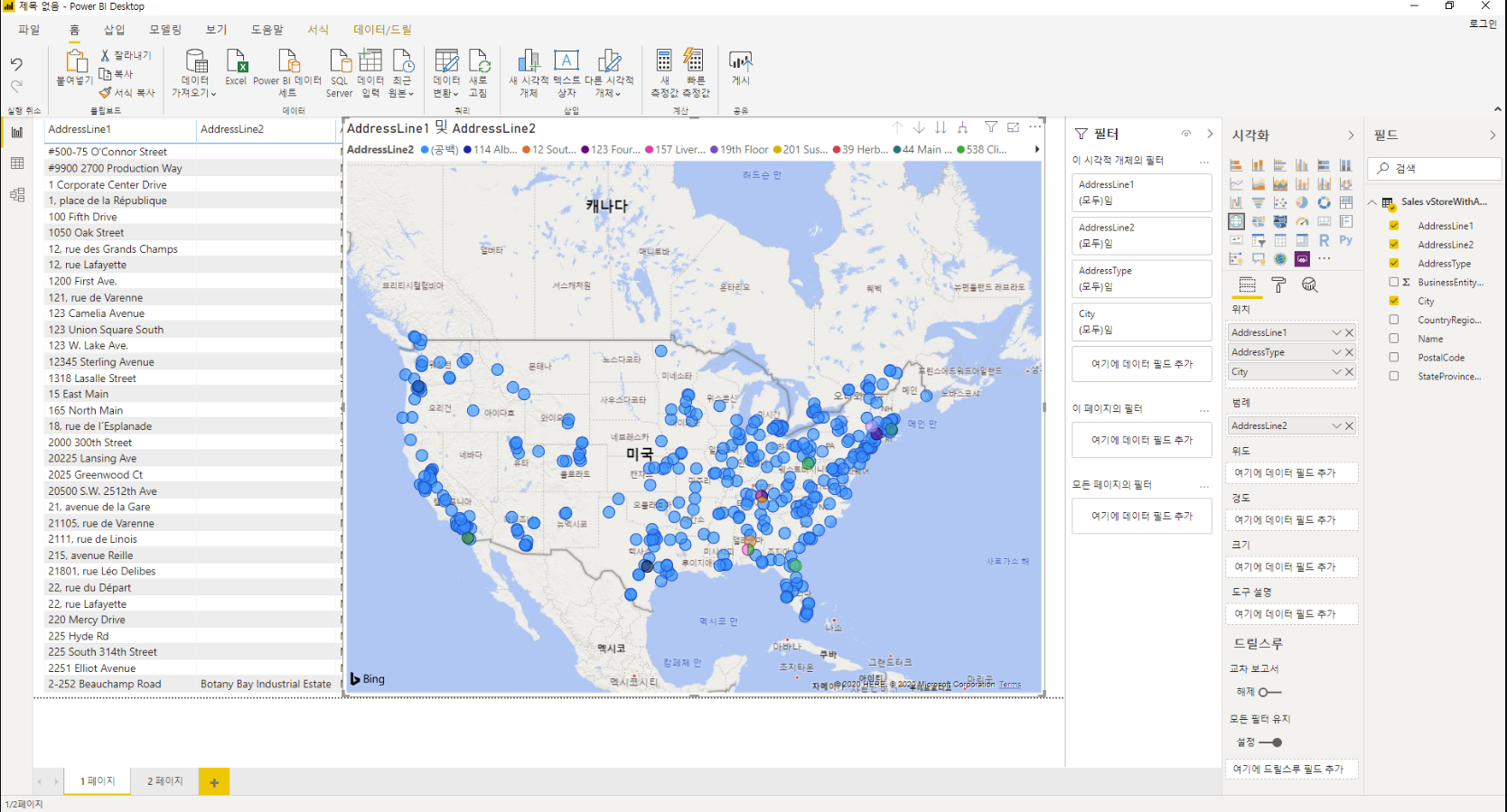The width and height of the screenshot is (1507, 812).
Task: Click the Enter Data (데이터 입력) icon
Action: click(x=370, y=61)
